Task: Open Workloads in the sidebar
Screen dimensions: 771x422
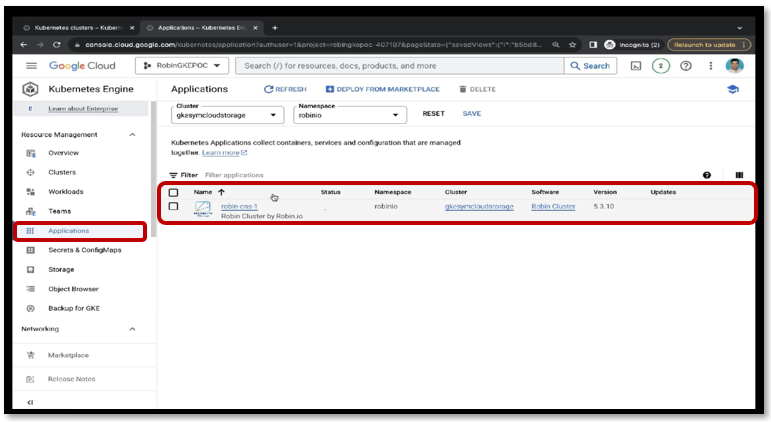Action: (66, 192)
